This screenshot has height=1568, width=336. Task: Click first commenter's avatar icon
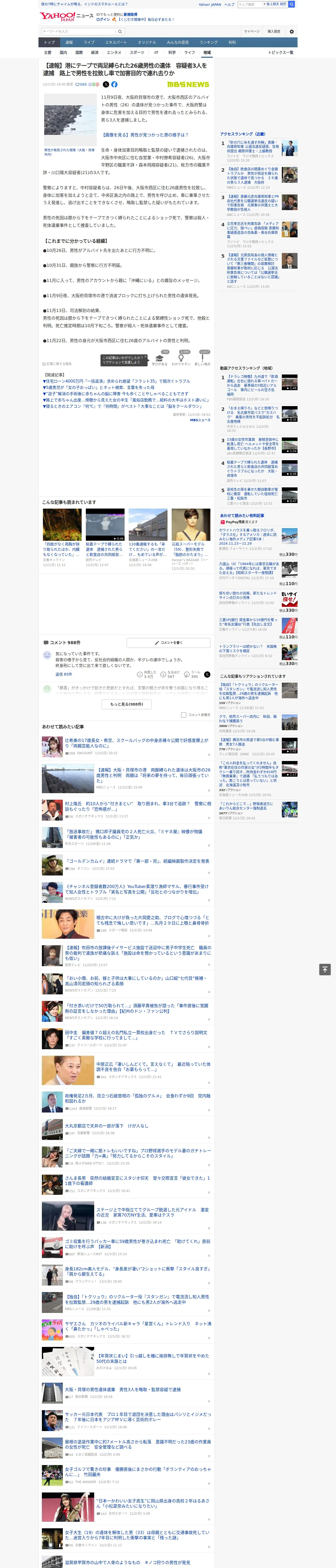[47, 655]
